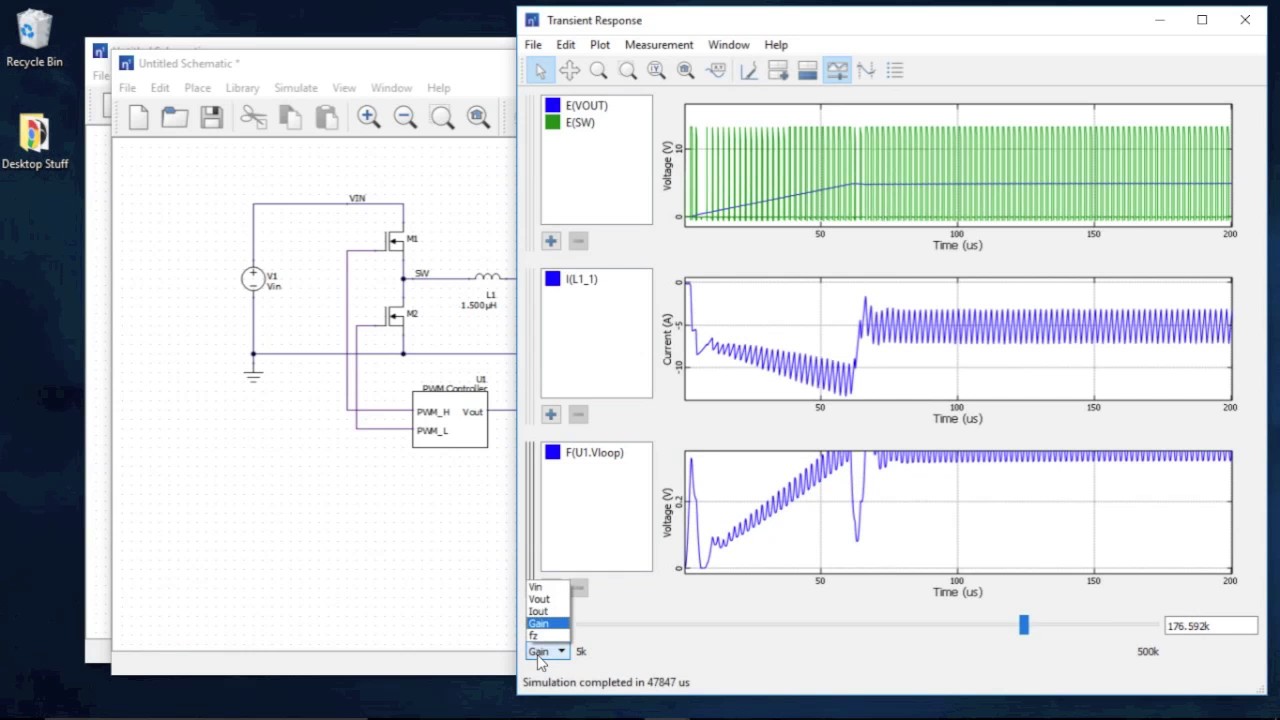1280x720 pixels.
Task: Click 'Simulation completed in 47847 us' status text
Action: click(606, 682)
